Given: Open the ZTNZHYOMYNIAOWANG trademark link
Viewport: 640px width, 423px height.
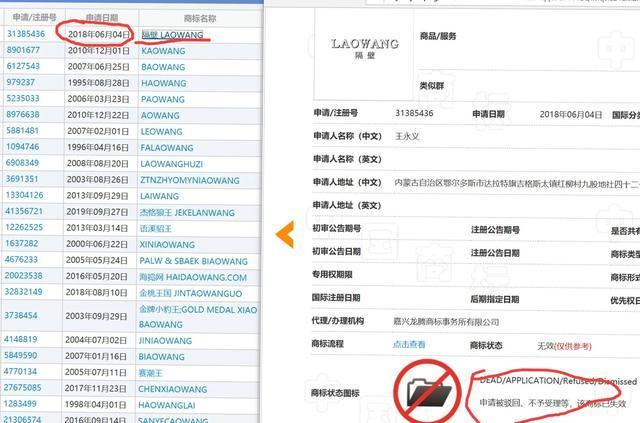Looking at the screenshot, I should 190,180.
